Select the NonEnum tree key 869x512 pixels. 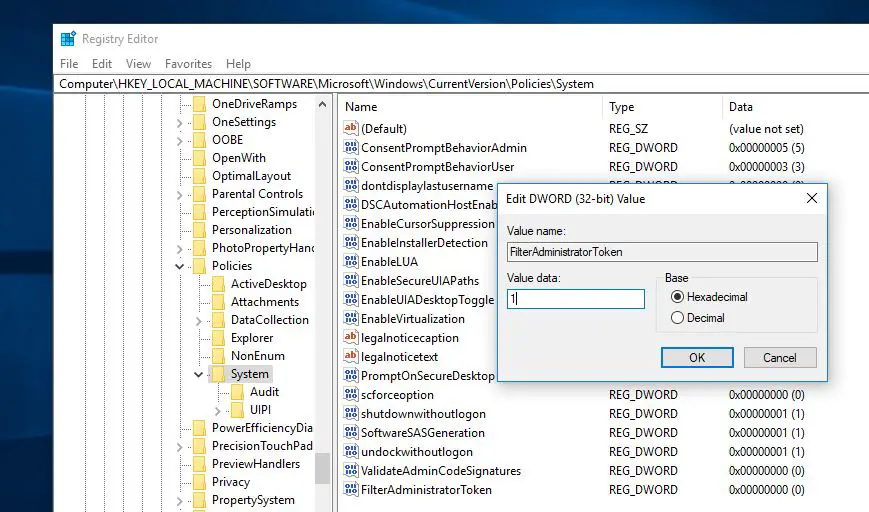(x=258, y=356)
